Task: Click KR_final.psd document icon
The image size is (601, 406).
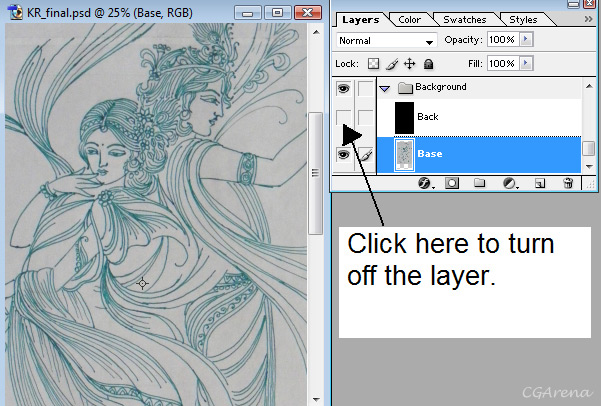Action: click(16, 12)
